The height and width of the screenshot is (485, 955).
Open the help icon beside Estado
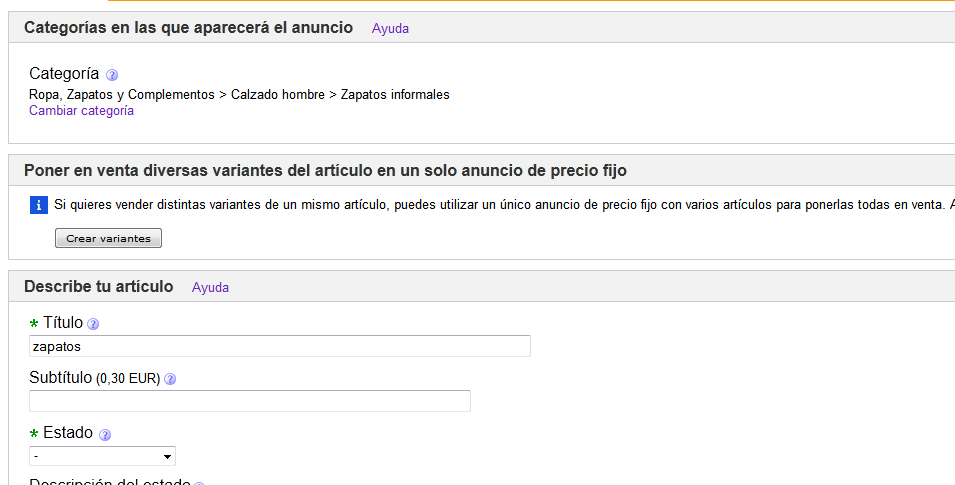(105, 435)
